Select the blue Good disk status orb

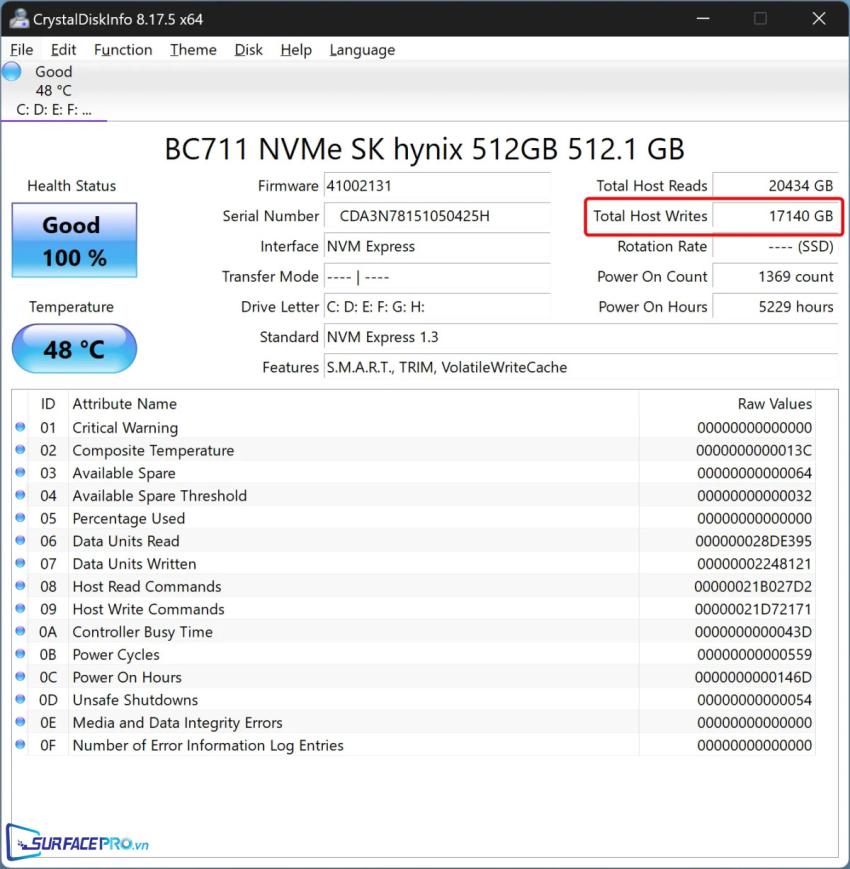pyautogui.click(x=12, y=72)
